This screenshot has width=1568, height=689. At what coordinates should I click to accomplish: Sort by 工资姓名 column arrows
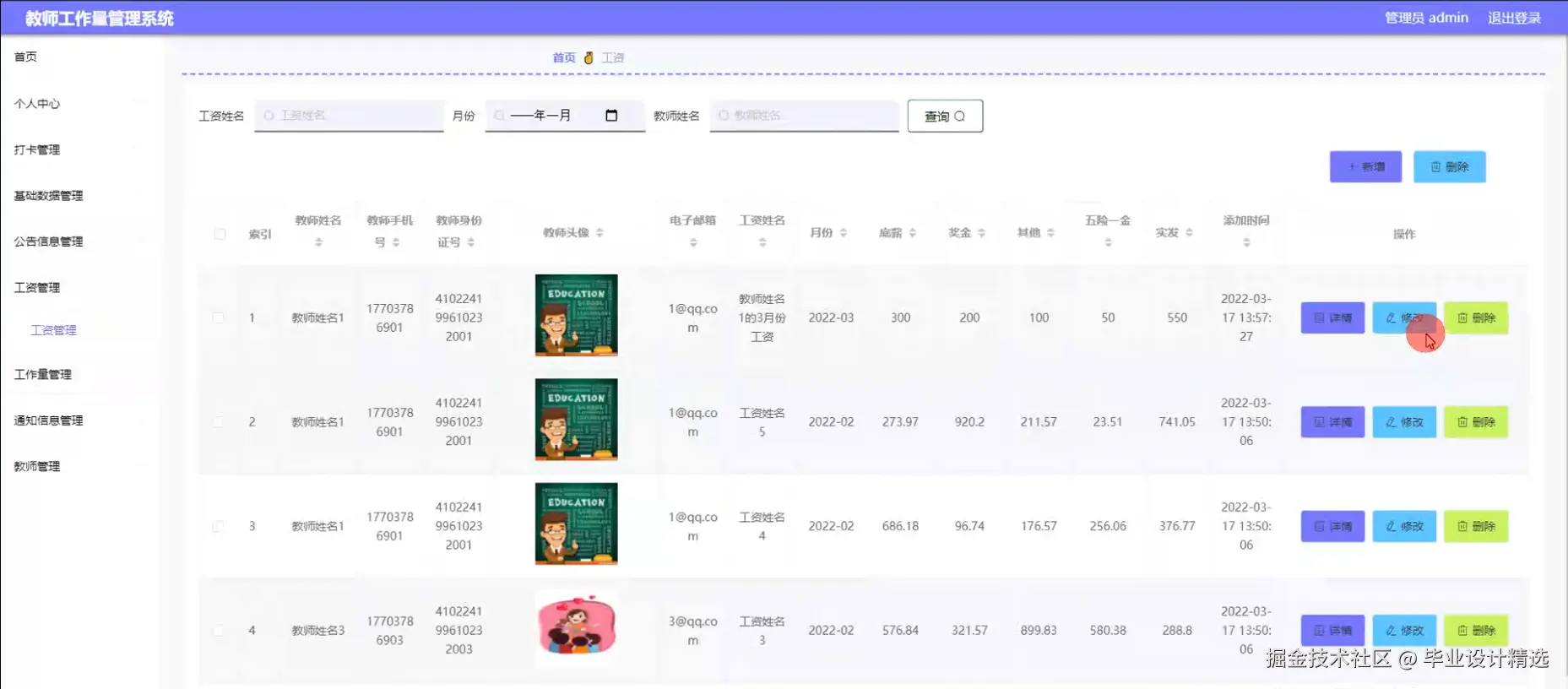pyautogui.click(x=762, y=242)
